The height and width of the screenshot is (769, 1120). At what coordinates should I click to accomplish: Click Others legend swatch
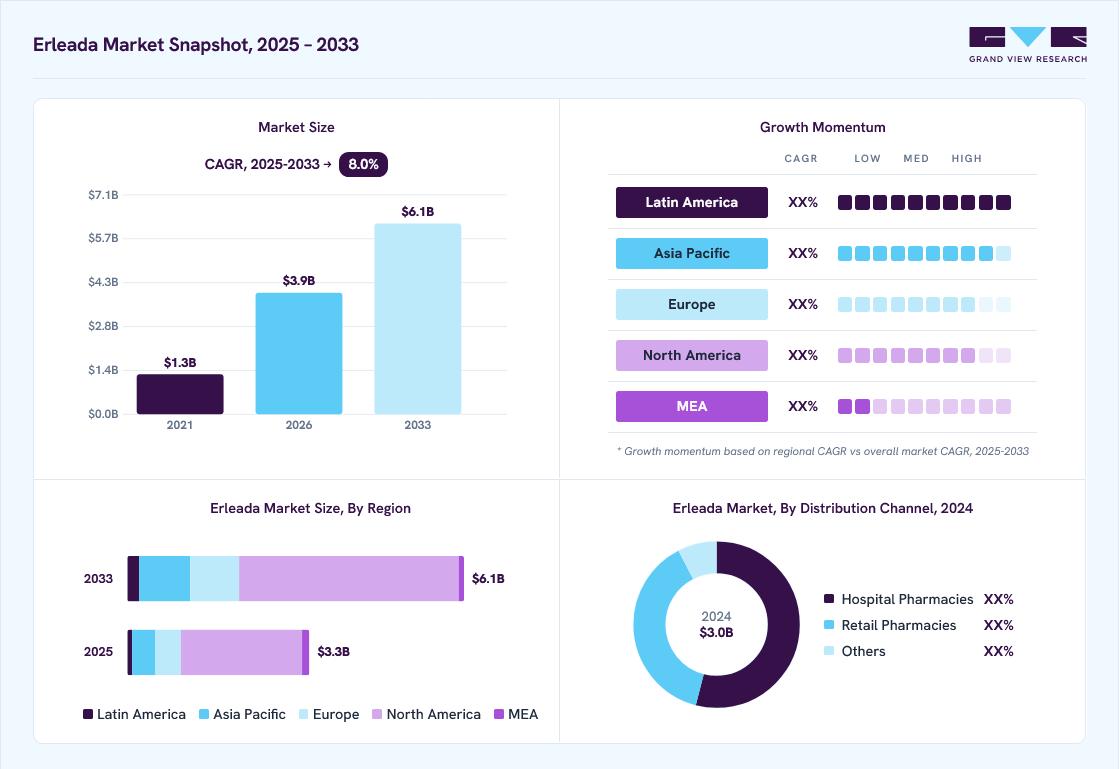click(829, 650)
